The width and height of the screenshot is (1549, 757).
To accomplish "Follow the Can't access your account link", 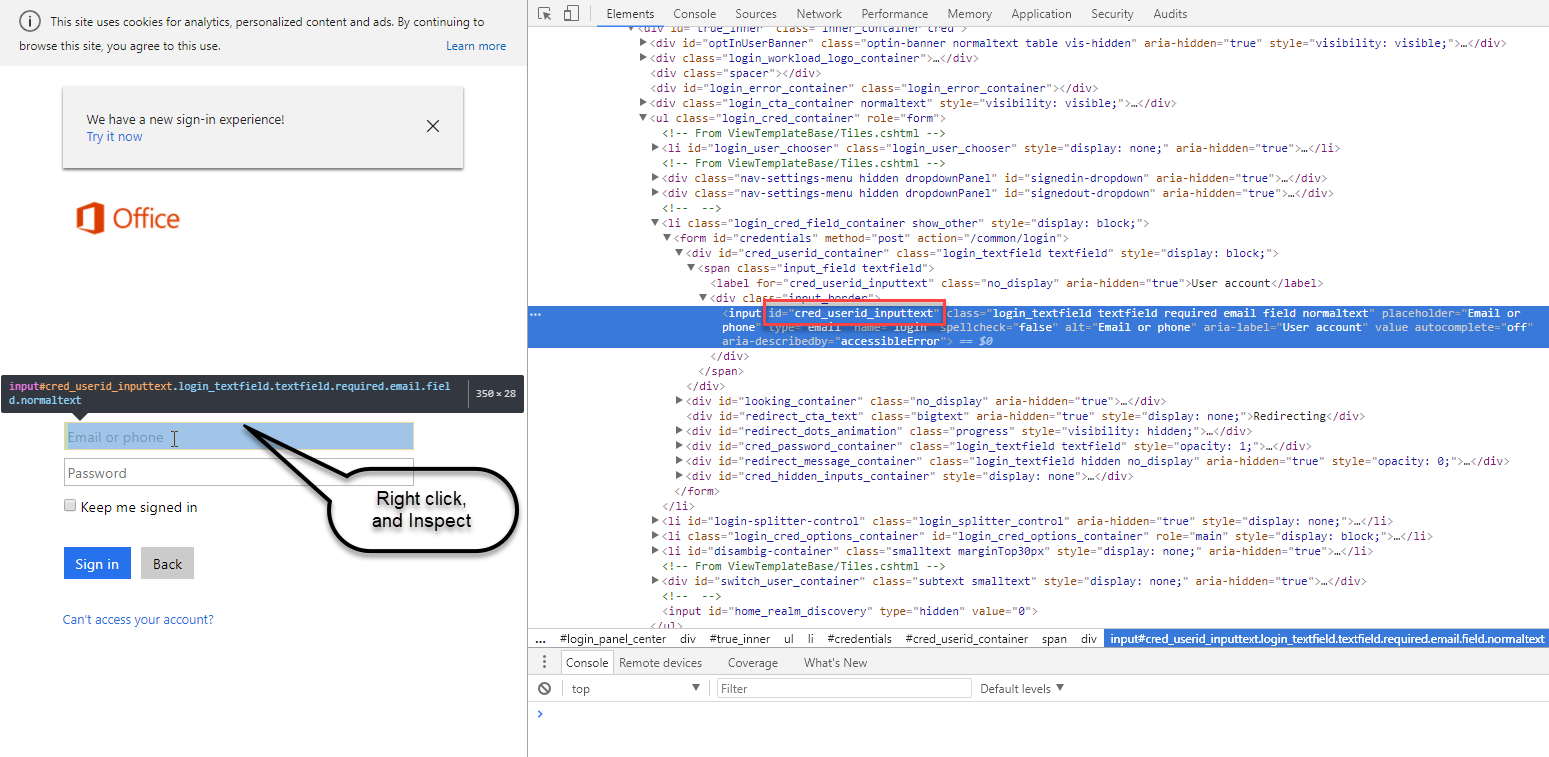I will [138, 620].
